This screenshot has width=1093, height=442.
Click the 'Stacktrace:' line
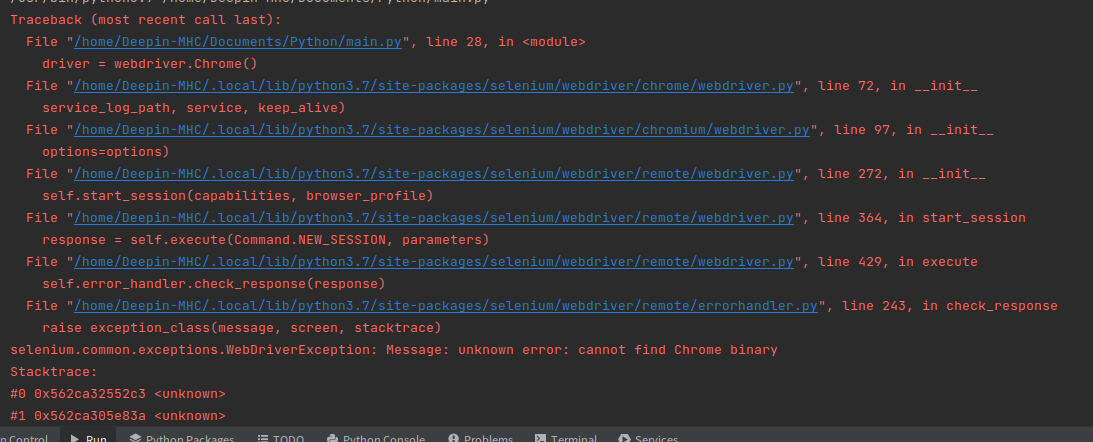click(54, 372)
